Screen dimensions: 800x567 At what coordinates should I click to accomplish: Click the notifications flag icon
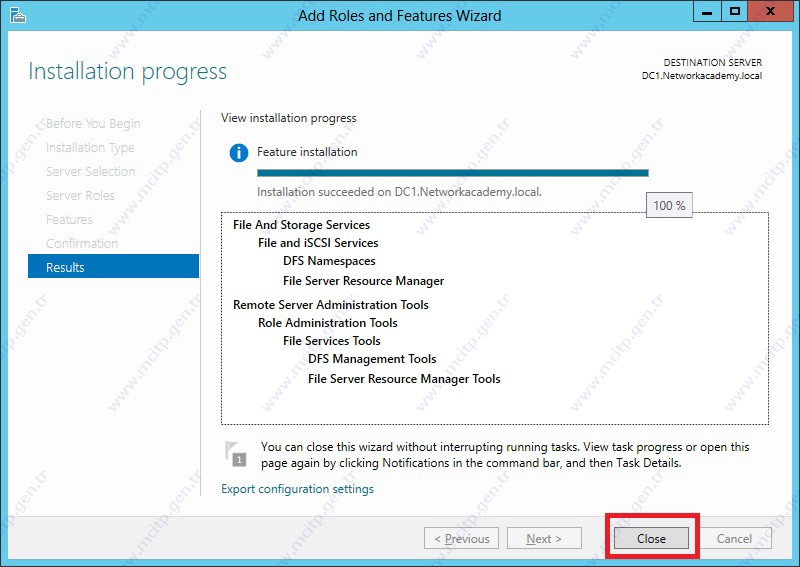235,454
